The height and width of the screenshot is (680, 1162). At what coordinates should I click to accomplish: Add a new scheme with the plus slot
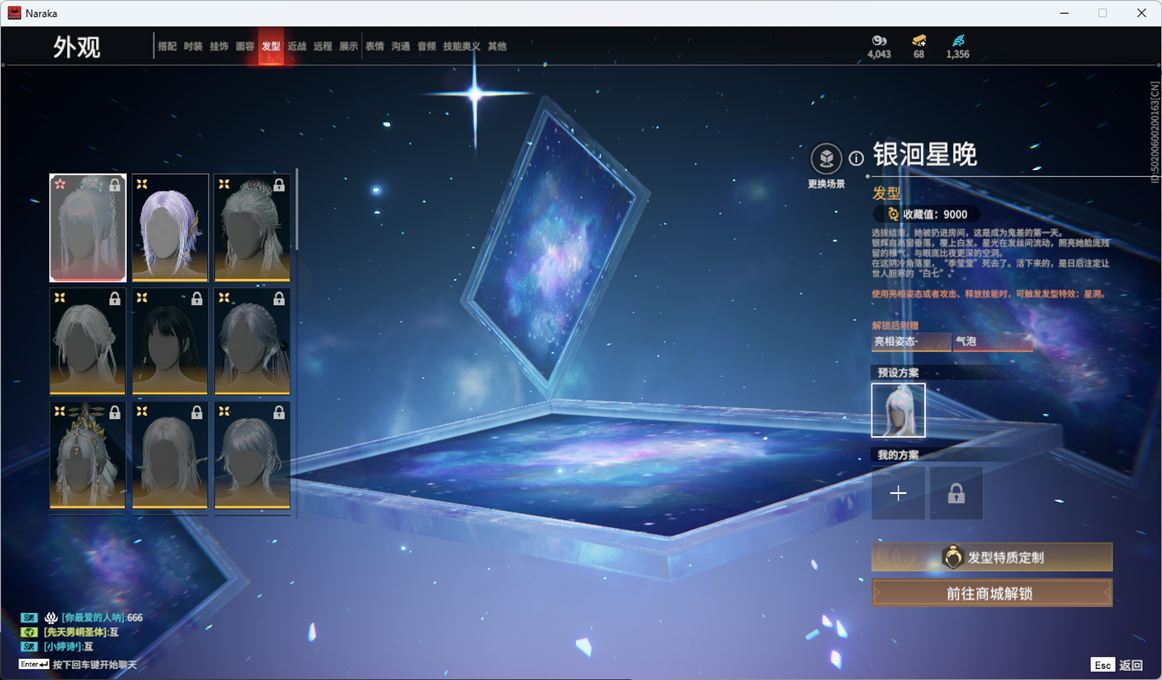[898, 493]
